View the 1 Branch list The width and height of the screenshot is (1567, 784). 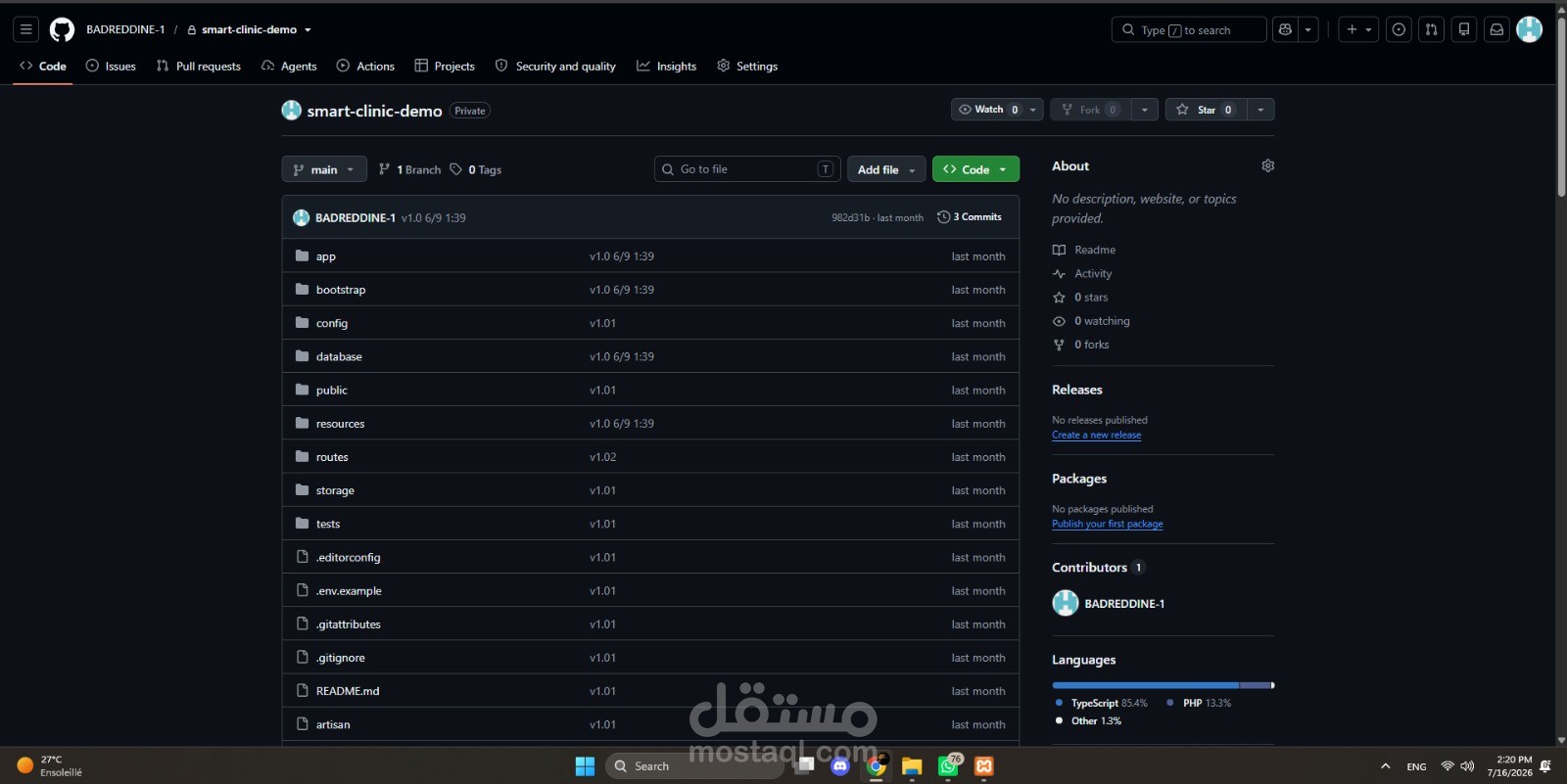[409, 169]
